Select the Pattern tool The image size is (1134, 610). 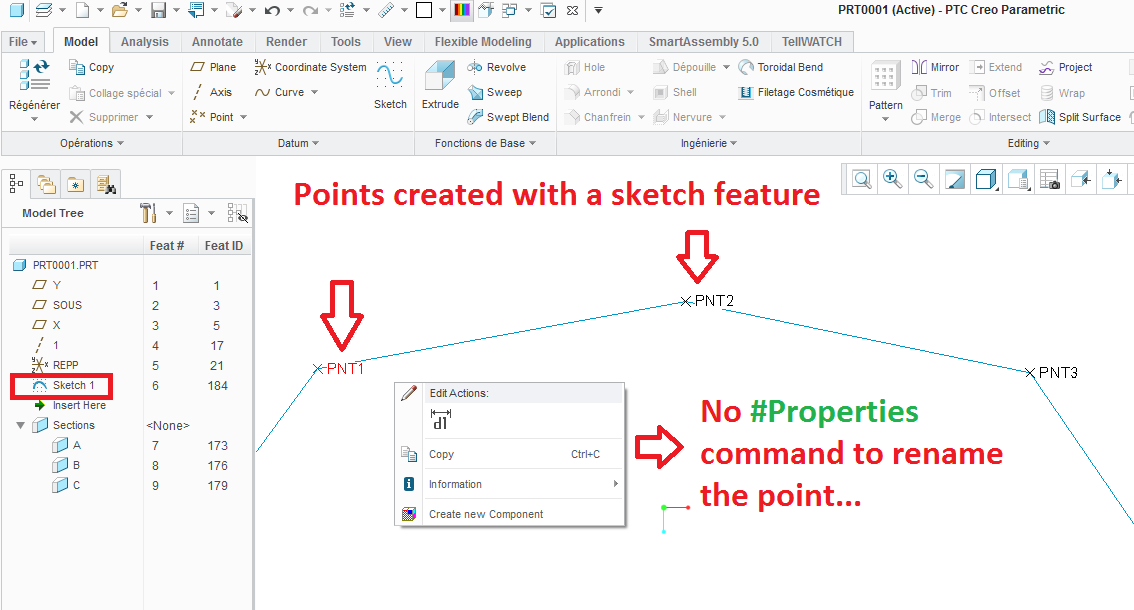tap(885, 85)
